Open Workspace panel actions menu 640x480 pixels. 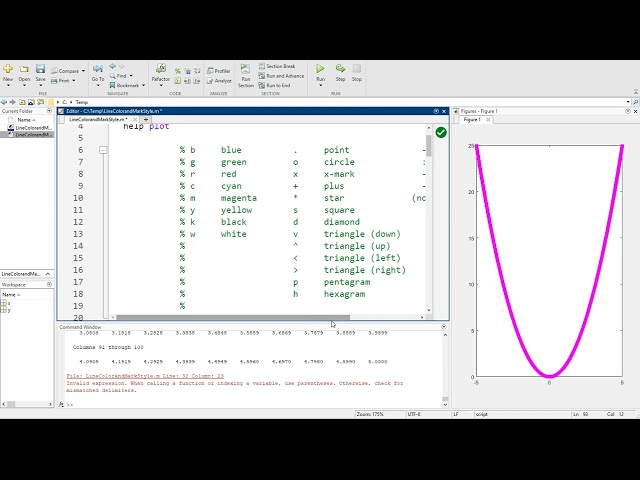pos(49,284)
